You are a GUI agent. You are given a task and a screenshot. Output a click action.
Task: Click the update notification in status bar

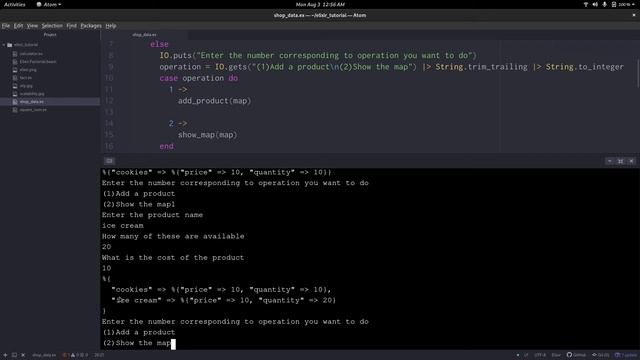pos(626,355)
